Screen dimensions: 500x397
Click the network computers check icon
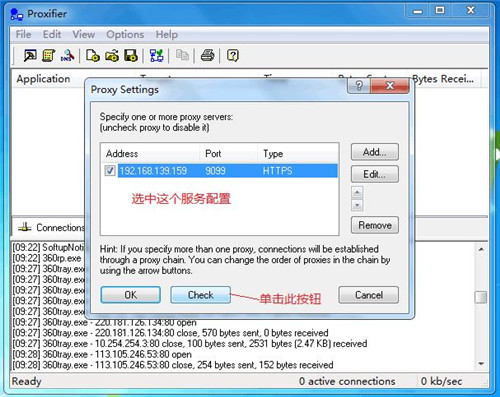(156, 55)
